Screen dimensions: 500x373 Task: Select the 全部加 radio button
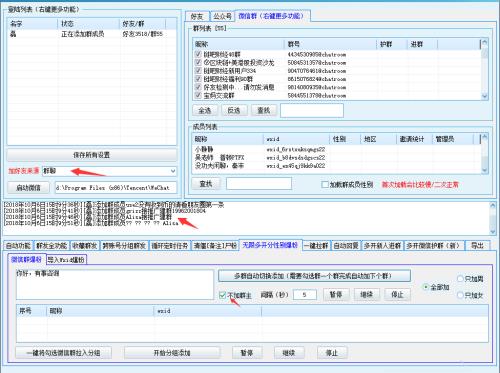pos(425,287)
